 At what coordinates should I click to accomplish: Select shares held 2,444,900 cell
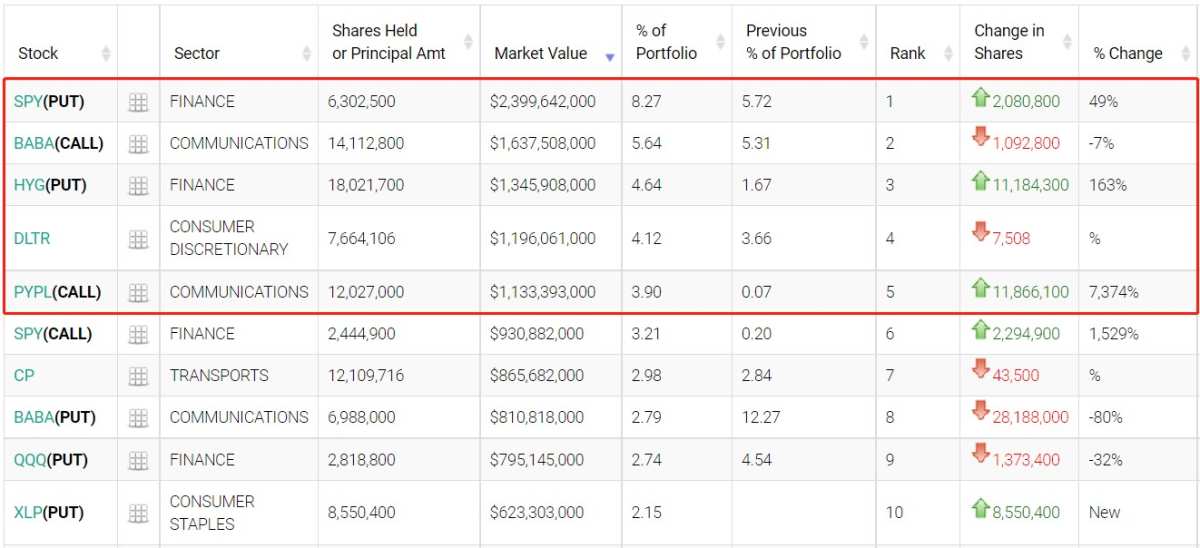coord(361,334)
